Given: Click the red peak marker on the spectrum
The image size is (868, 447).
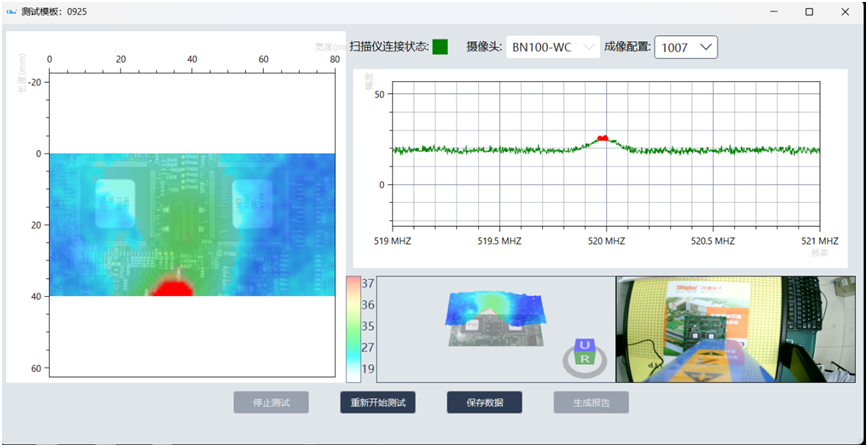Looking at the screenshot, I should [x=602, y=138].
